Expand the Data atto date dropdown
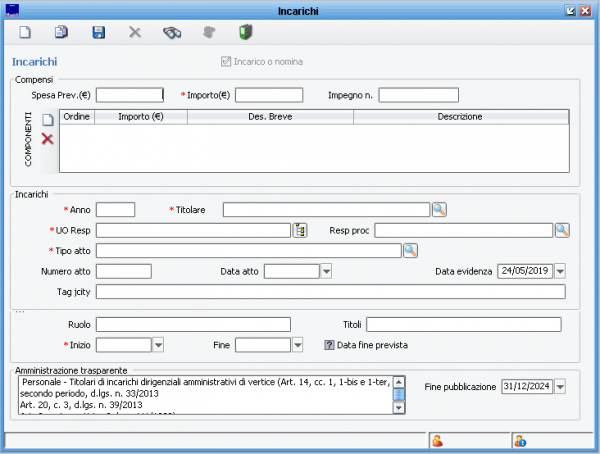This screenshot has width=600, height=454. tap(326, 271)
